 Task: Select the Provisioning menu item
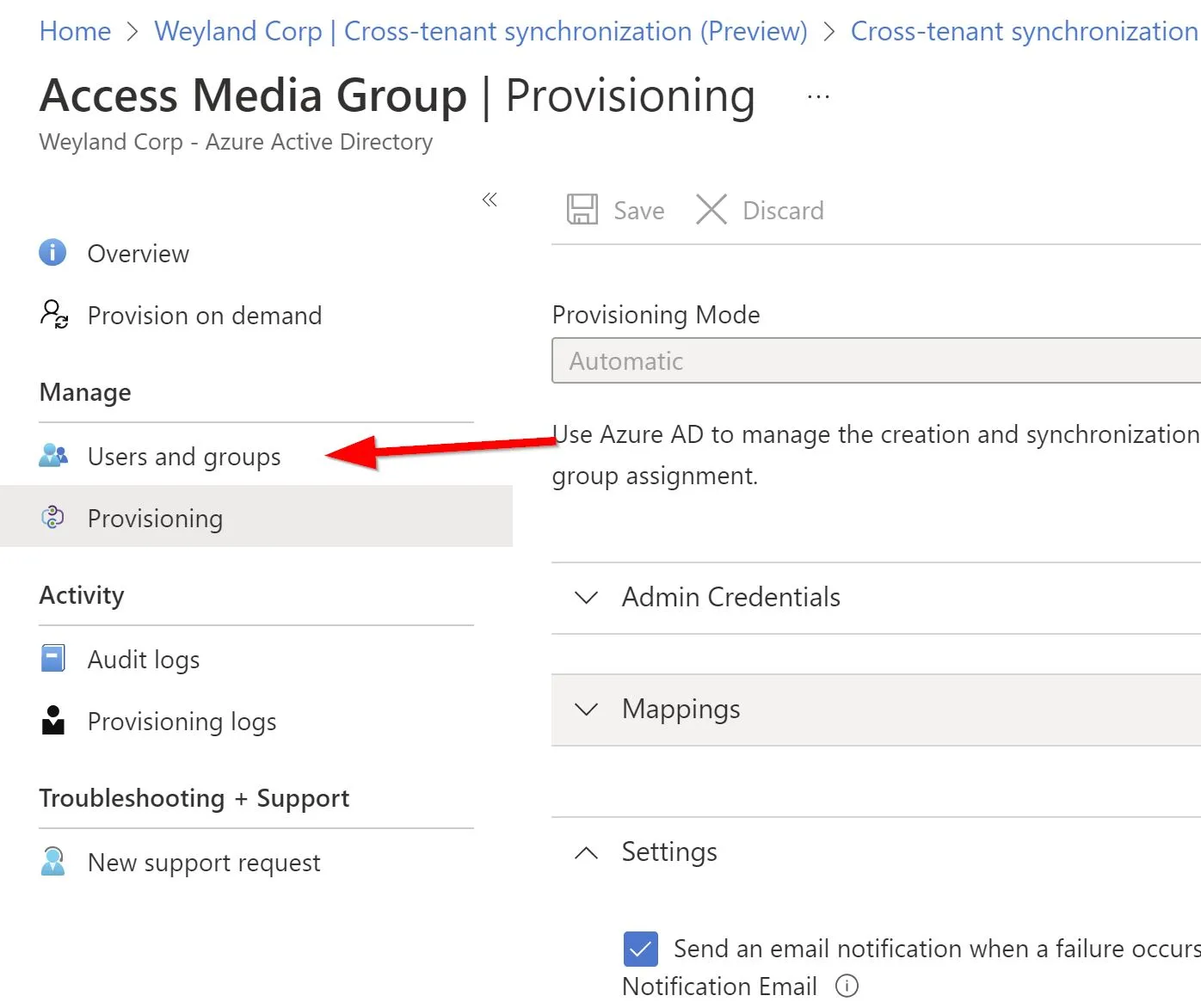256,518
